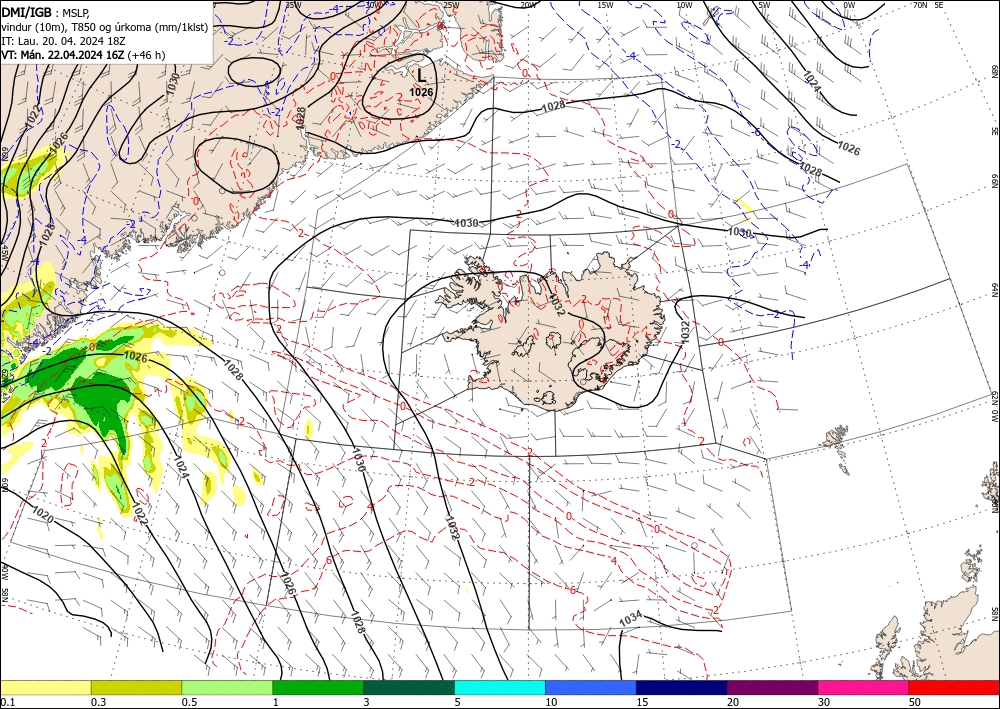Click the 1020 isobar label
1000x709 pixels.
tap(43, 514)
